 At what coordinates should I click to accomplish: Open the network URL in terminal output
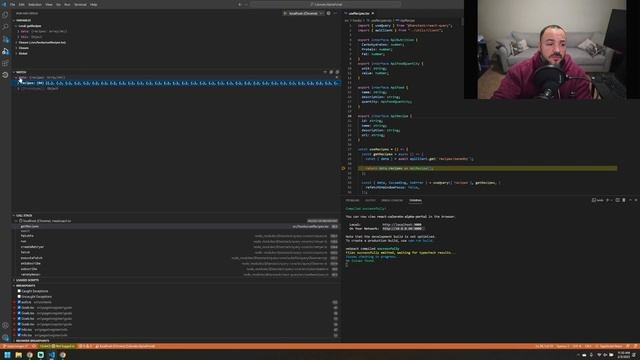coord(402,229)
